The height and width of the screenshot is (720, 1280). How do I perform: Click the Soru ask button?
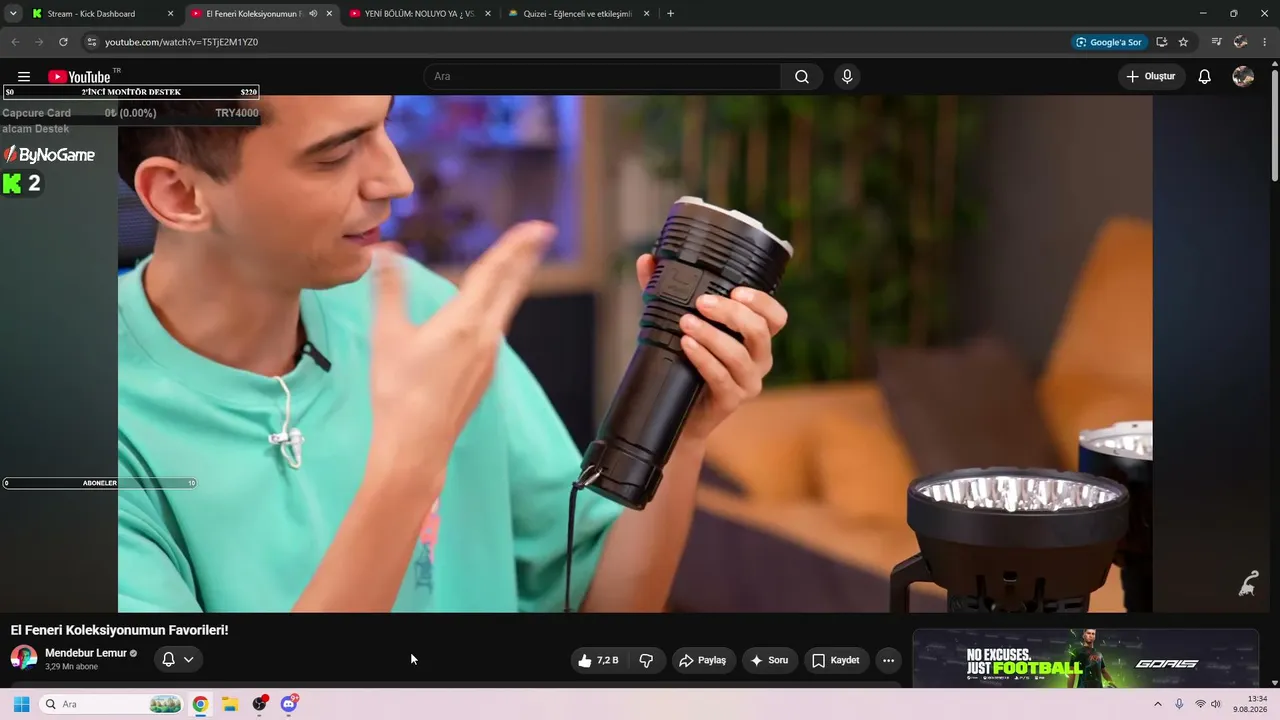pos(770,660)
